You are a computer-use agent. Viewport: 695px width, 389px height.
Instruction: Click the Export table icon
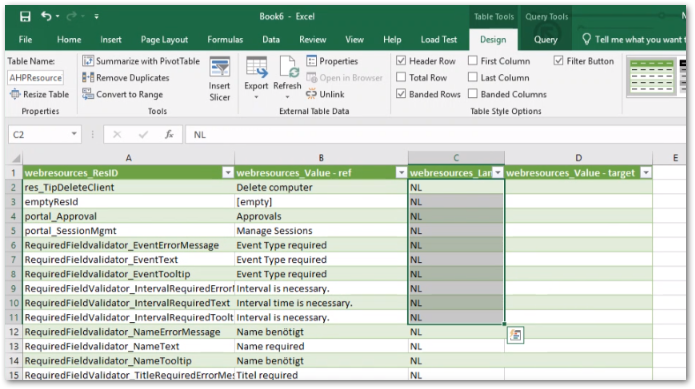point(256,67)
